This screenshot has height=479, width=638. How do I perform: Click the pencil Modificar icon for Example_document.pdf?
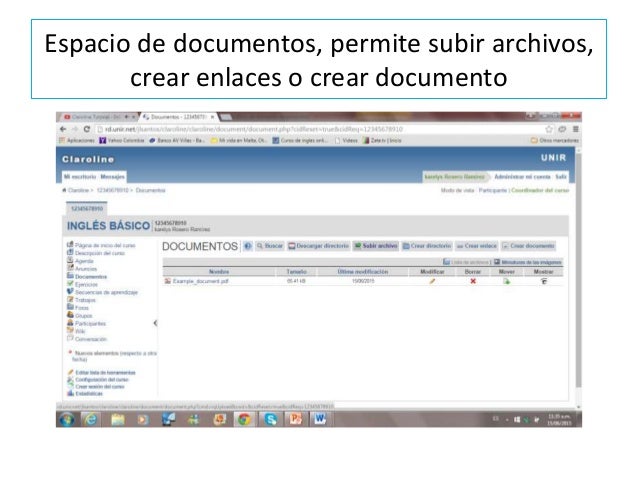click(x=432, y=281)
